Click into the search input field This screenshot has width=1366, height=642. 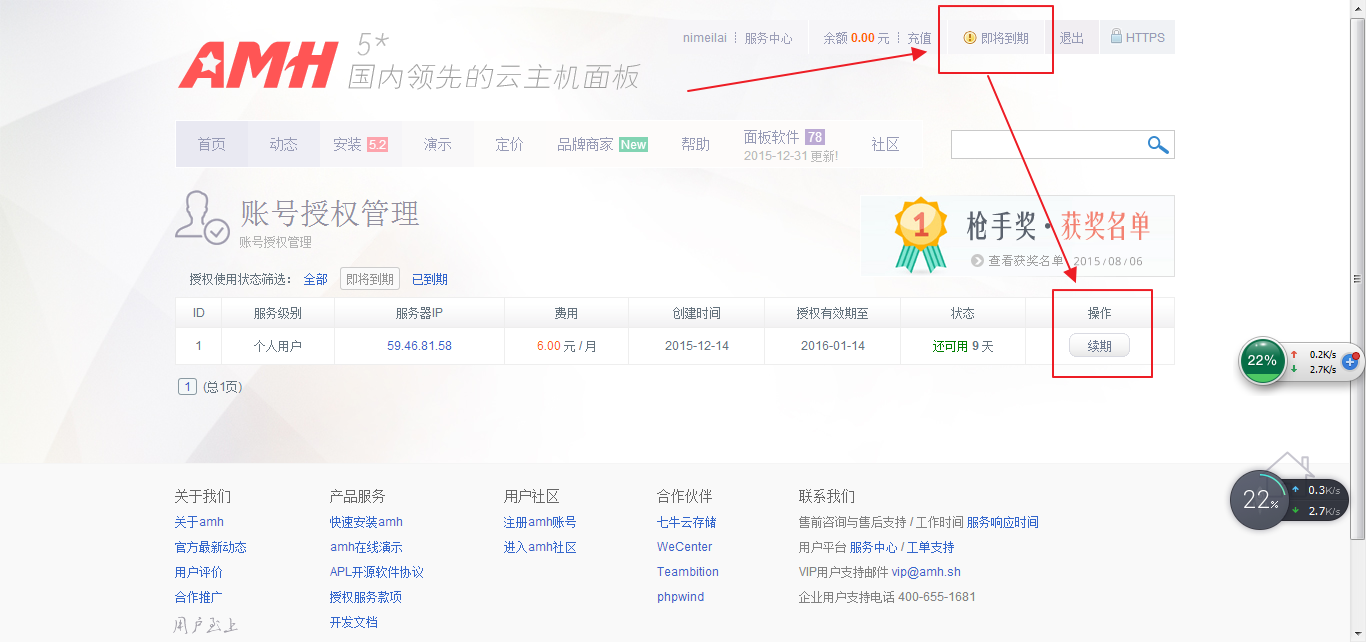(1045, 145)
